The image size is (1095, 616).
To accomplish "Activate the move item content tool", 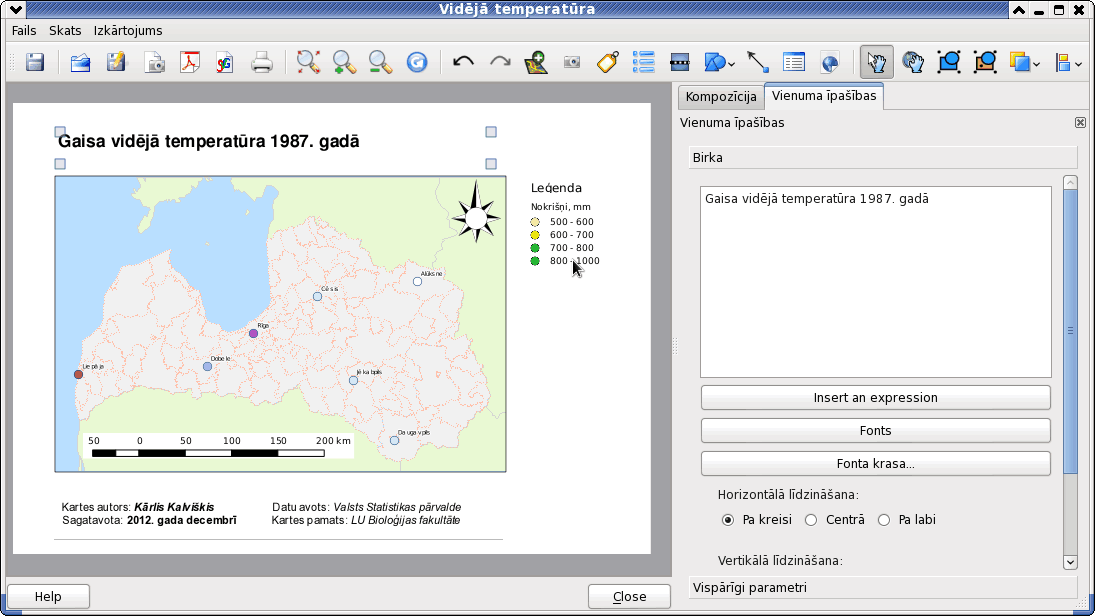I will (x=913, y=63).
